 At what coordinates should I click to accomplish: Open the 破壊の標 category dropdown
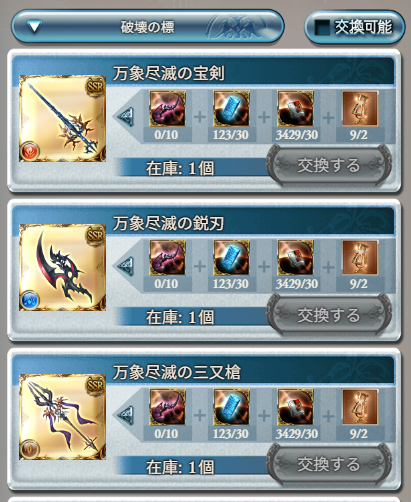click(147, 27)
